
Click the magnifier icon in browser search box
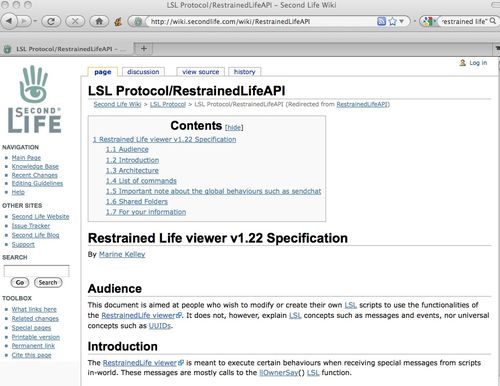pos(493,21)
